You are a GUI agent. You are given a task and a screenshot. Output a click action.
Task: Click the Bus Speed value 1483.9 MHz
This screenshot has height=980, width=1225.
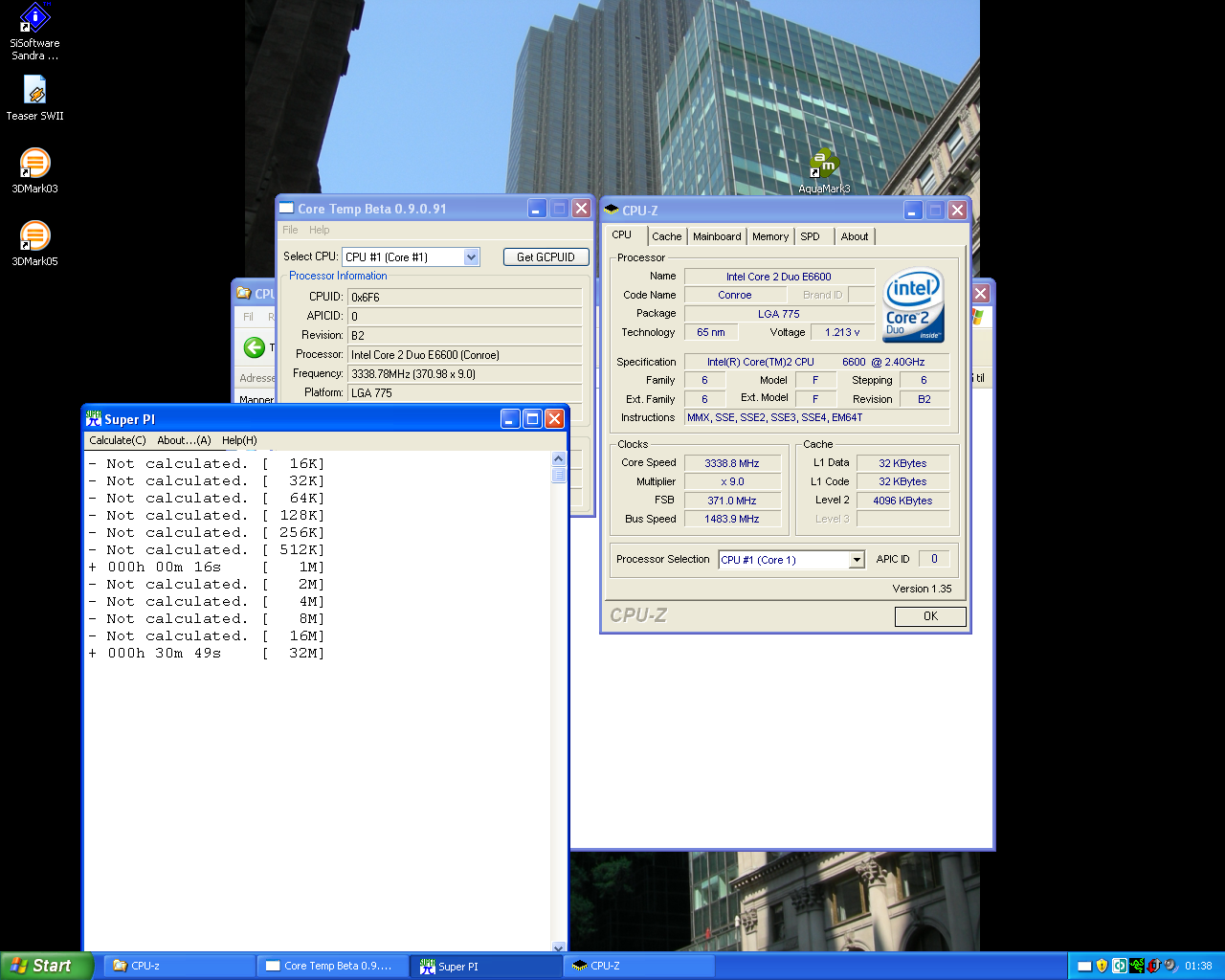click(x=732, y=519)
